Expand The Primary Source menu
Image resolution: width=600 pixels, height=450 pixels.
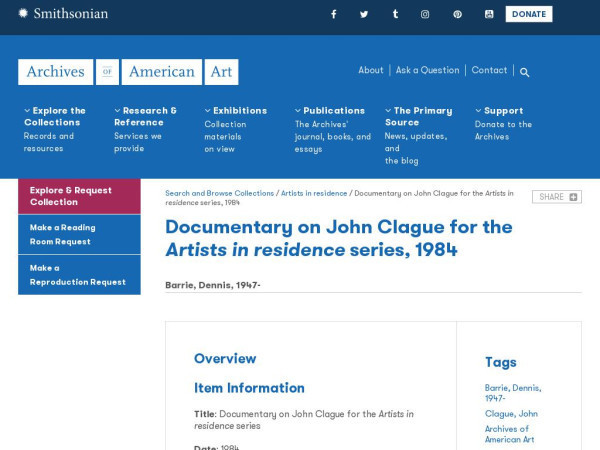(419, 116)
